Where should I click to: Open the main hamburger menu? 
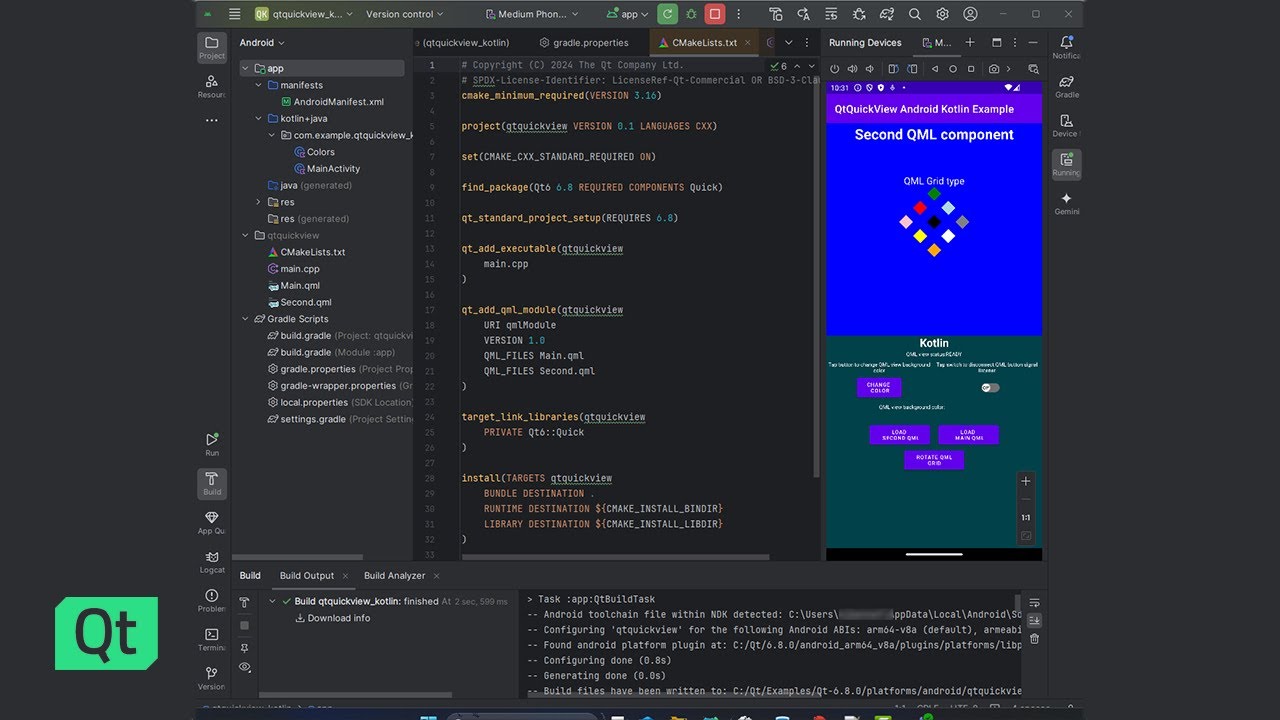[235, 14]
